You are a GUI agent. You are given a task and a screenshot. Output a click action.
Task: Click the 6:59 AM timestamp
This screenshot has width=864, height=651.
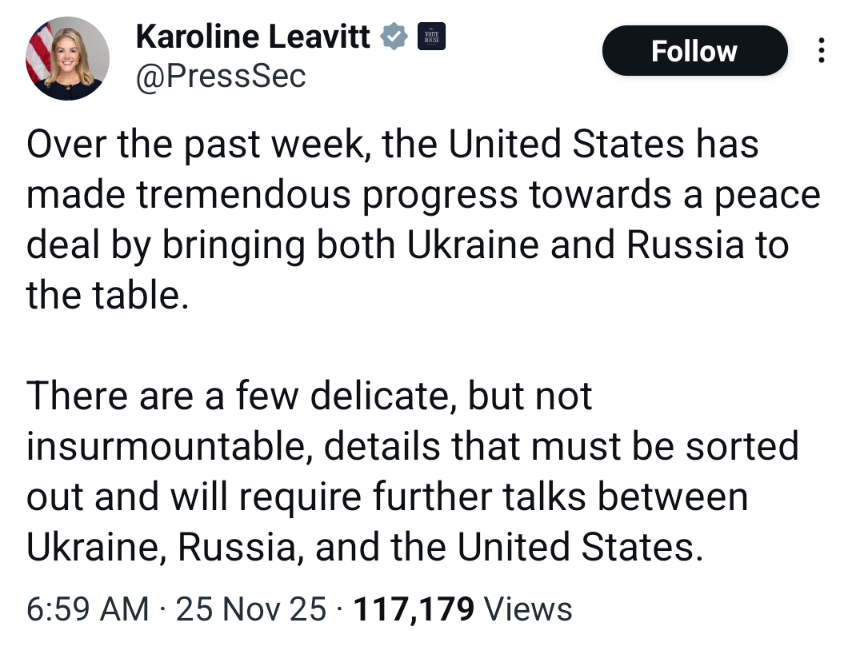coord(88,609)
